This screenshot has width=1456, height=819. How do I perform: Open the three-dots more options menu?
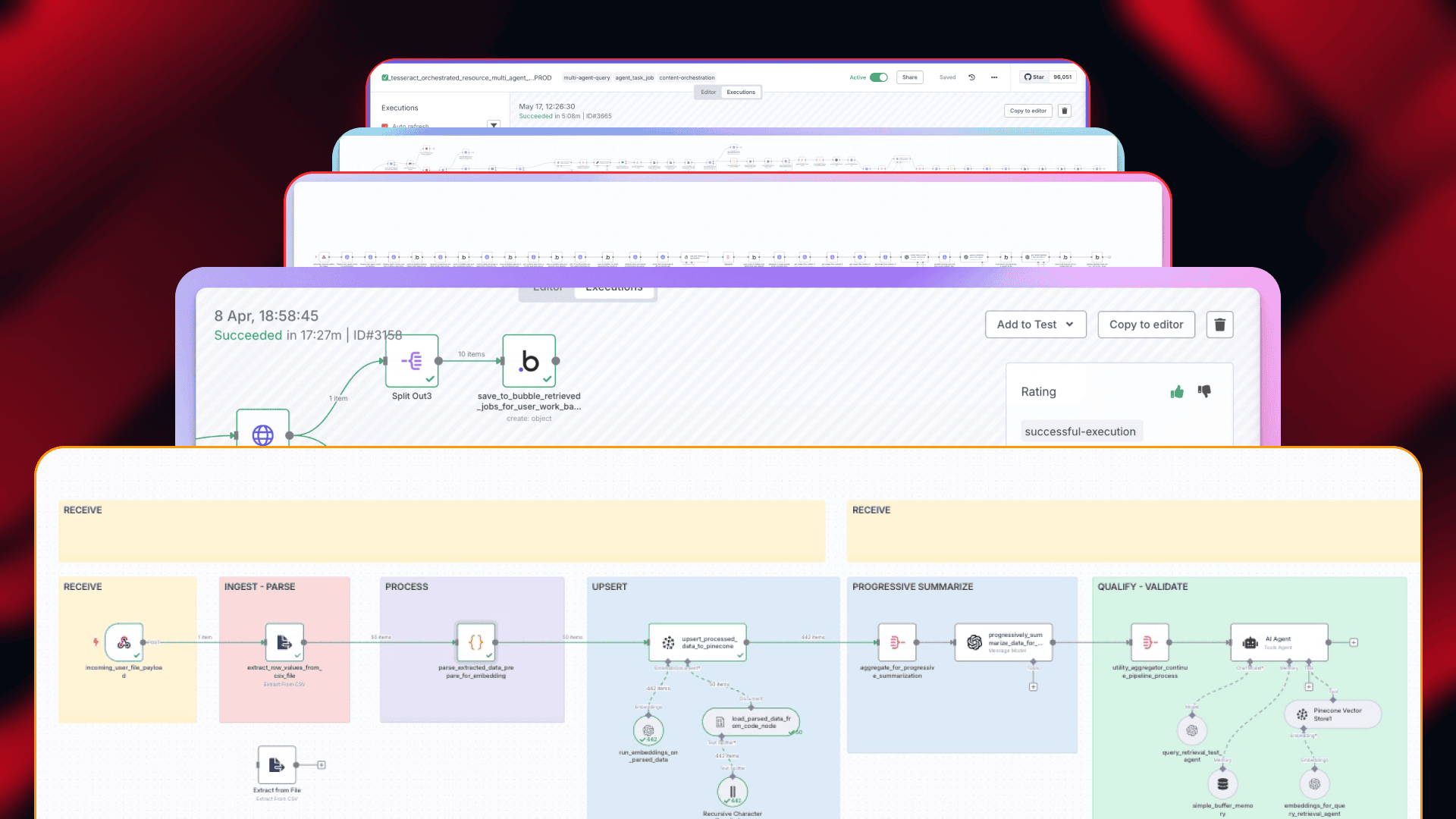(x=993, y=77)
